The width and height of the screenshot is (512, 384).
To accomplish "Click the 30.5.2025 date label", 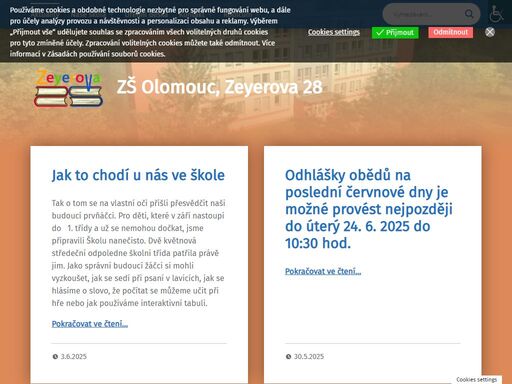I will pyautogui.click(x=309, y=356).
